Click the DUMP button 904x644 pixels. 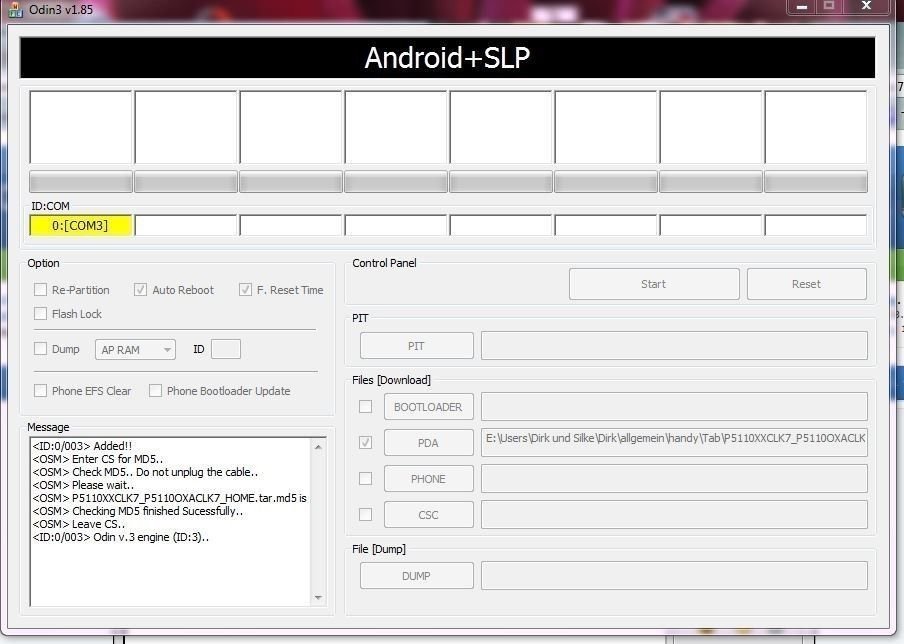click(417, 575)
